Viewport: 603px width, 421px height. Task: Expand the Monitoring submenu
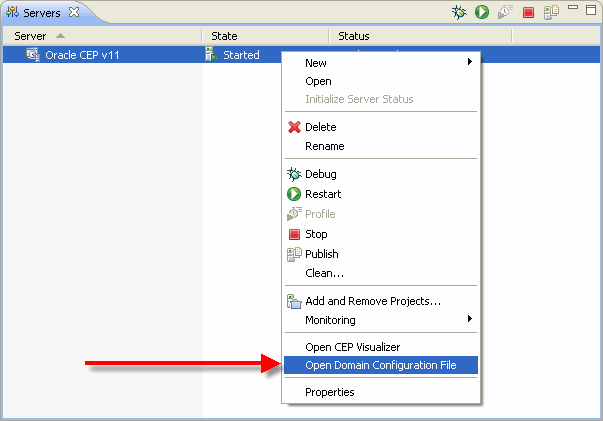coord(381,320)
